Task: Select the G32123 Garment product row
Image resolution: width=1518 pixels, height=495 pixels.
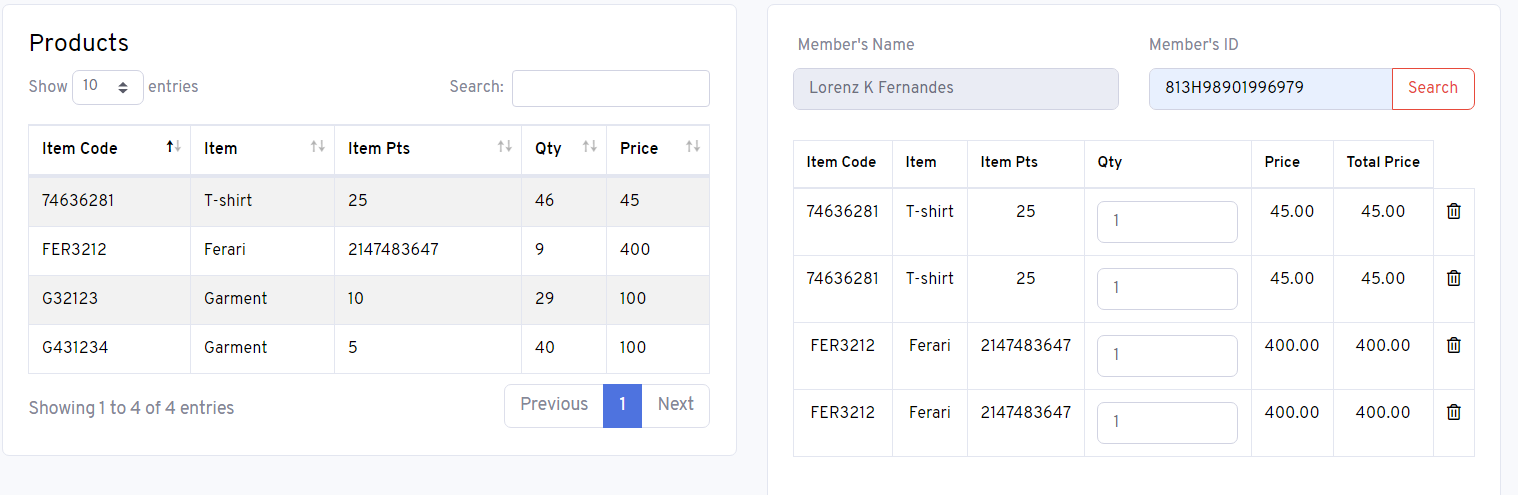Action: [x=369, y=299]
